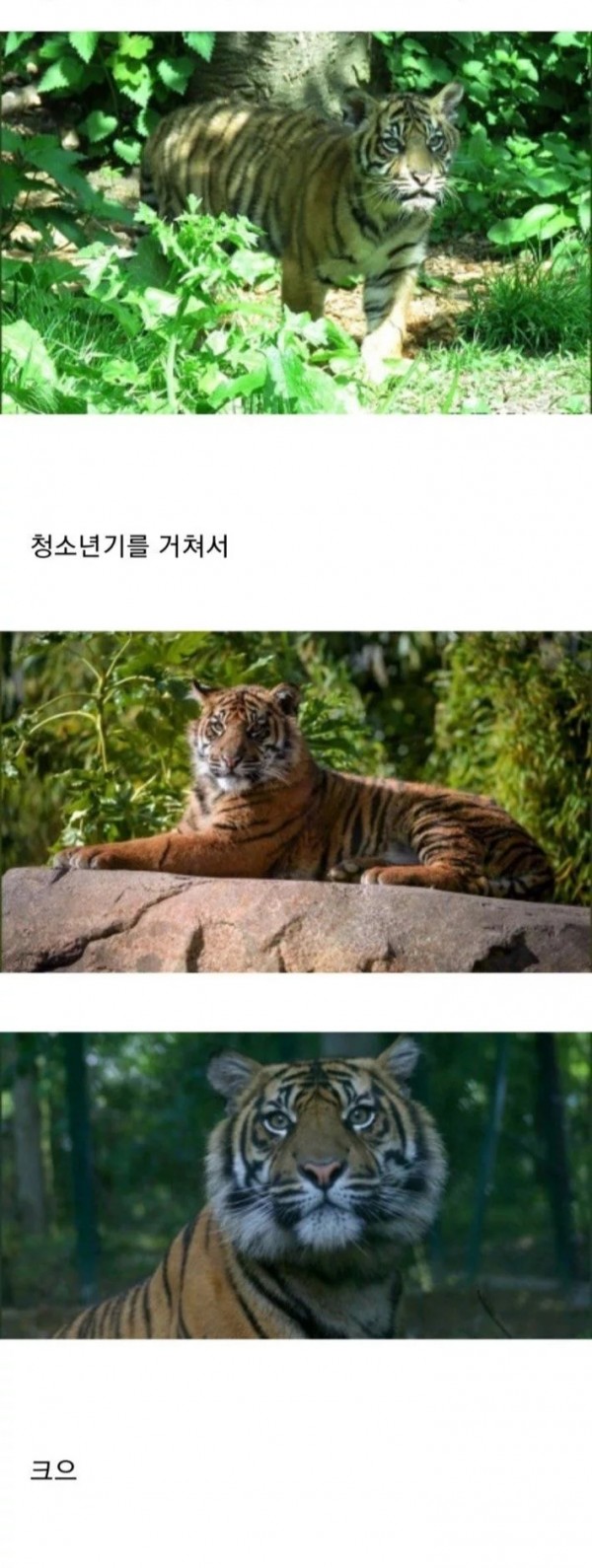Select the caption text 청소년기를 거쳐서
This screenshot has height=1568, width=592.
(x=129, y=544)
